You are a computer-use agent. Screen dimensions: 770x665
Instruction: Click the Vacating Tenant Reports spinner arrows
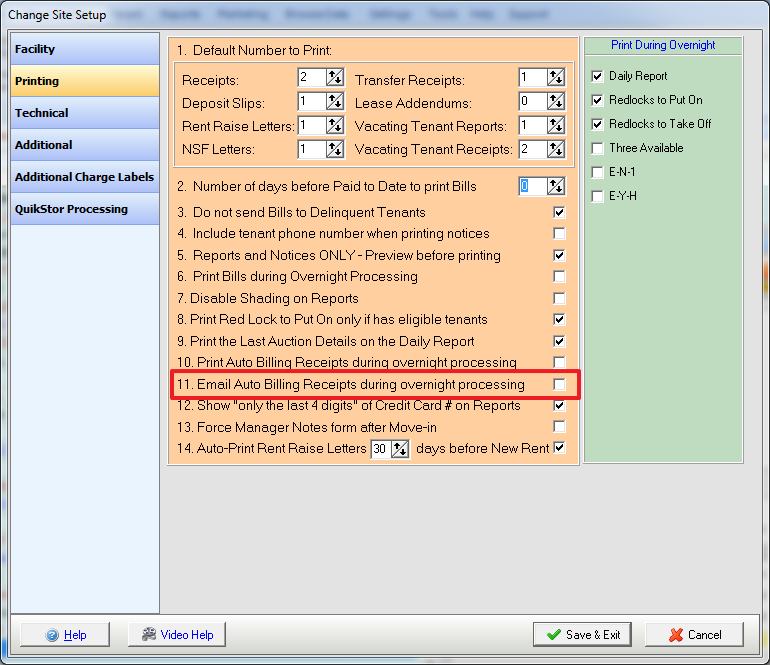tap(556, 125)
